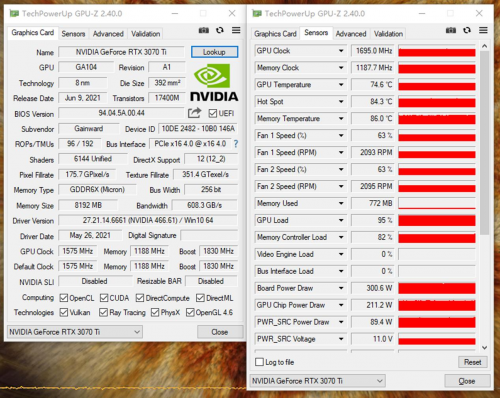Open the Fan 1 Speed (%) dropdown

341,135
